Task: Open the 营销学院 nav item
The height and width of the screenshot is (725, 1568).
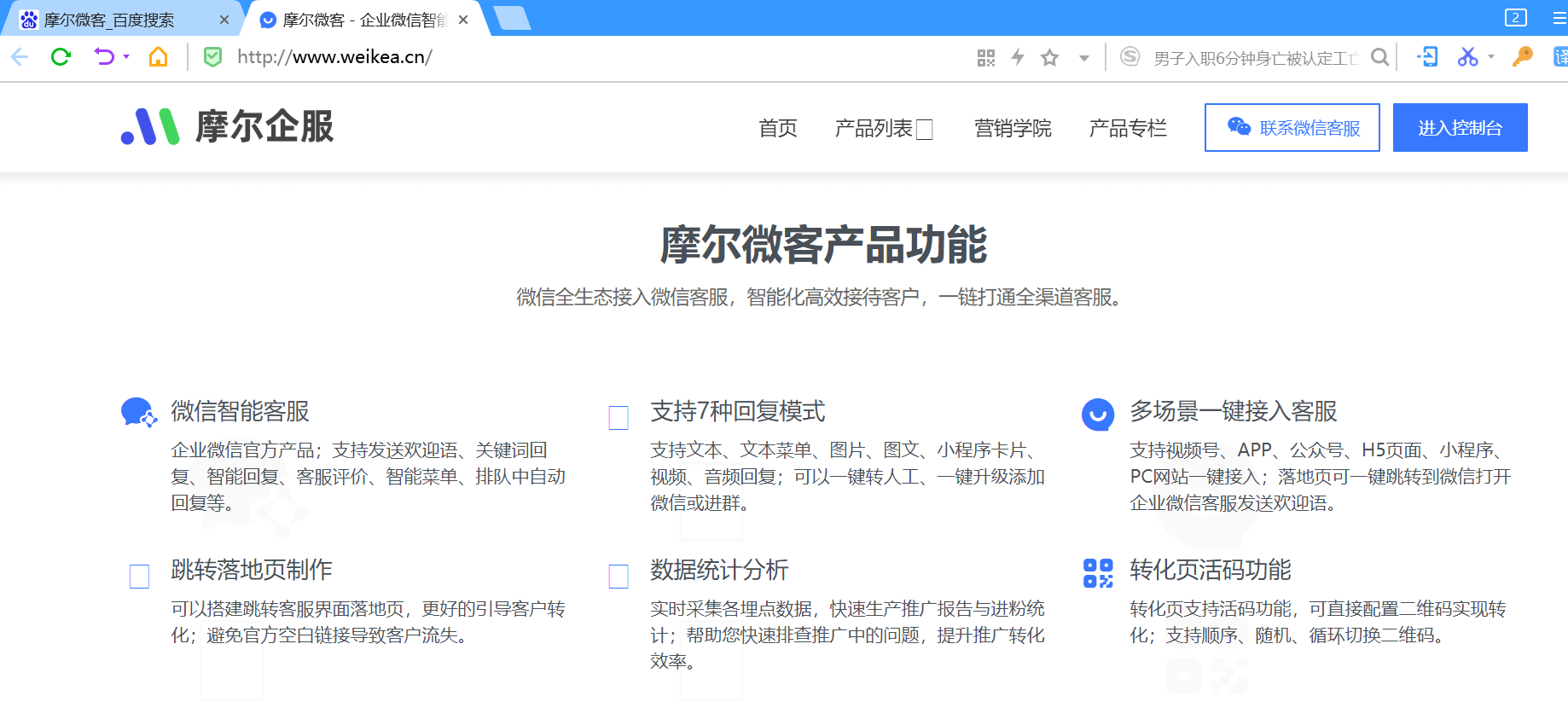Action: pyautogui.click(x=1013, y=128)
